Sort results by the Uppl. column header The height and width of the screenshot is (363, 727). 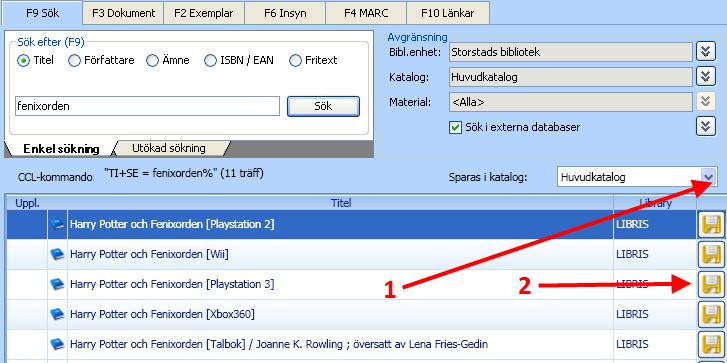click(28, 203)
